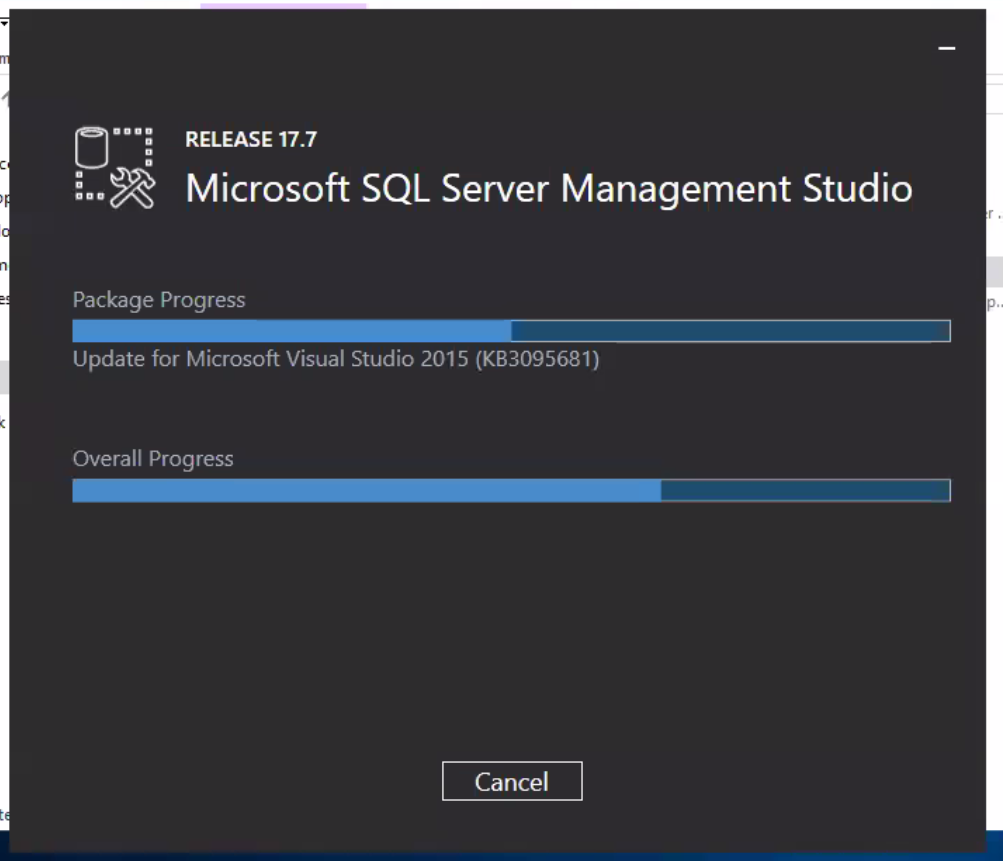This screenshot has height=861, width=1003.
Task: Select the Microsoft SQL Server Management Studio title
Action: [550, 186]
